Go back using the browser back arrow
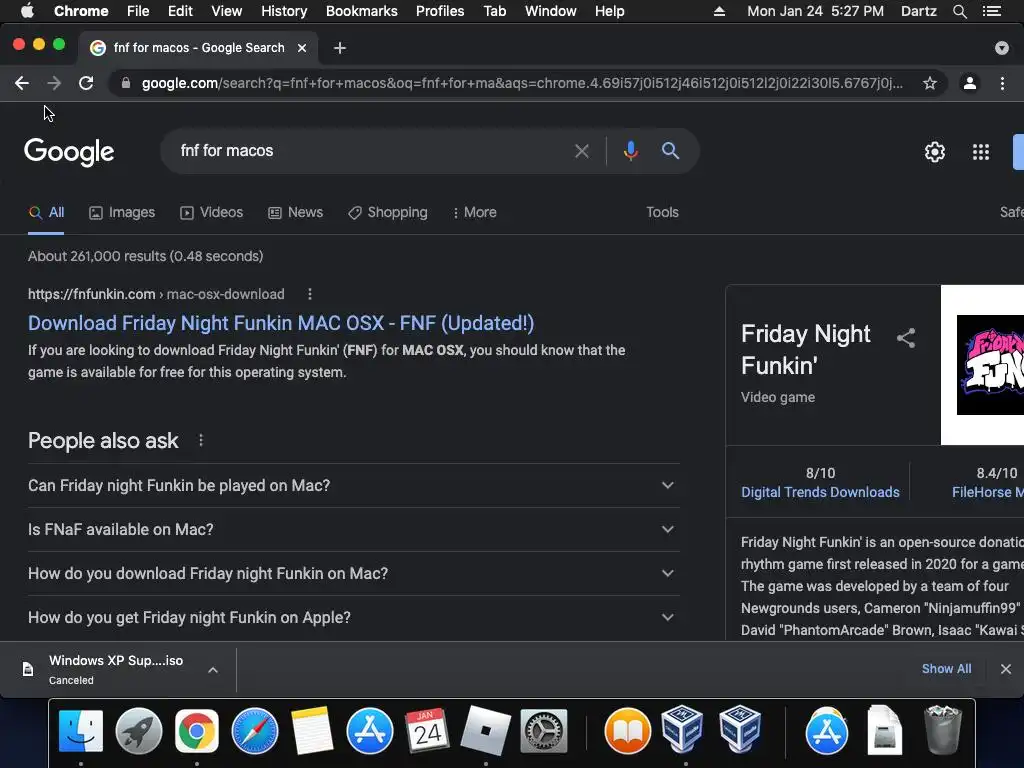Viewport: 1024px width, 768px height. pos(22,83)
